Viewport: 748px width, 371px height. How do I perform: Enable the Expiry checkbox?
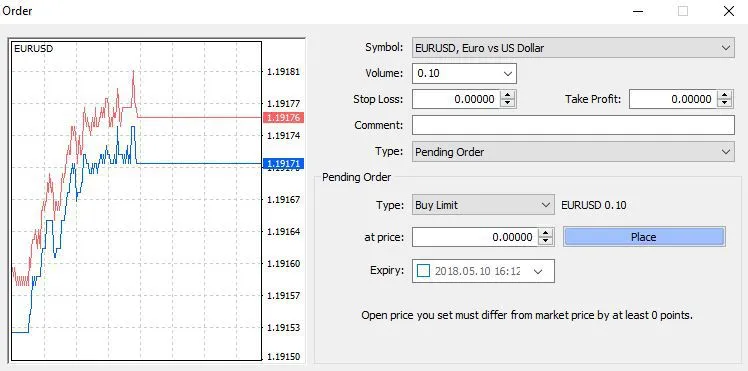(424, 271)
